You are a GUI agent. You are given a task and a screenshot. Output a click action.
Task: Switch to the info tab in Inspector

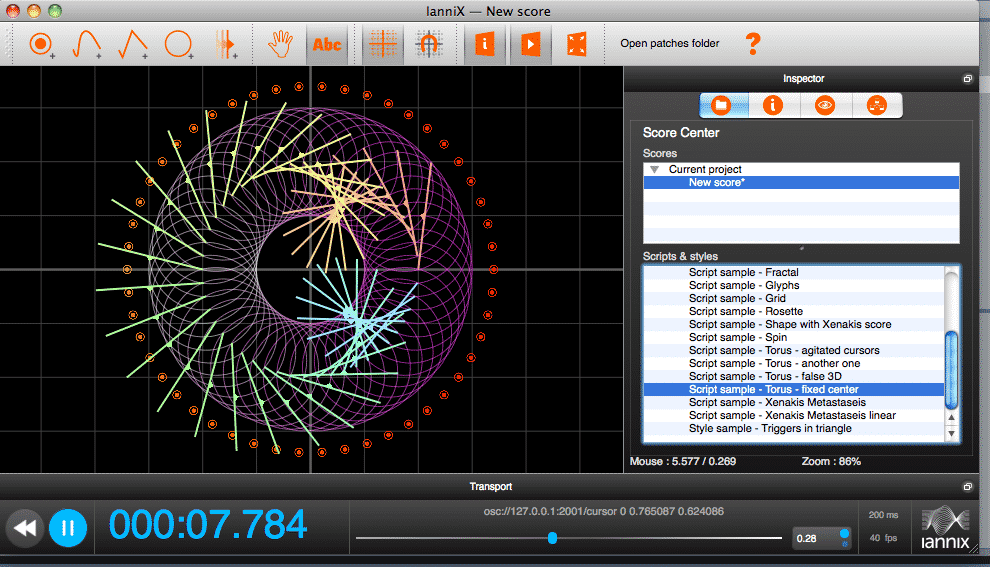click(773, 105)
